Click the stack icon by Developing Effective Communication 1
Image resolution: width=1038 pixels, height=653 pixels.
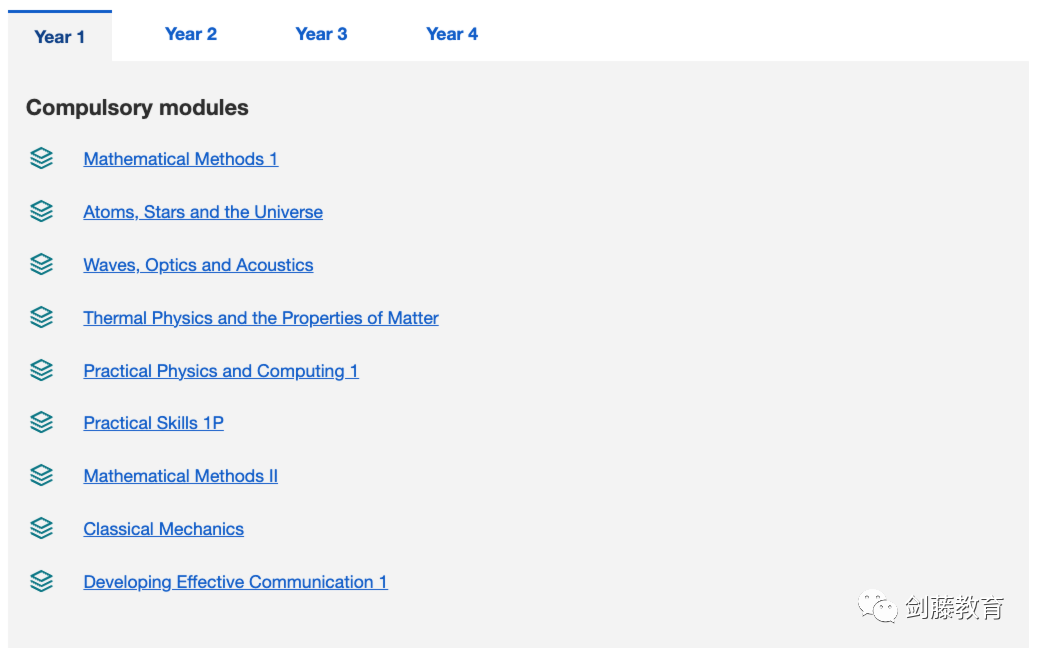click(41, 582)
